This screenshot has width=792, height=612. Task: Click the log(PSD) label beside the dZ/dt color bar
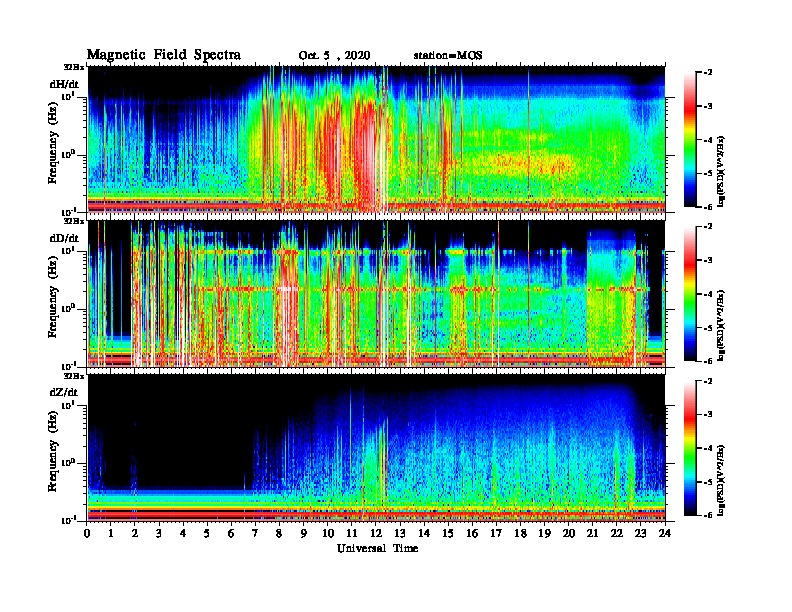coord(722,479)
